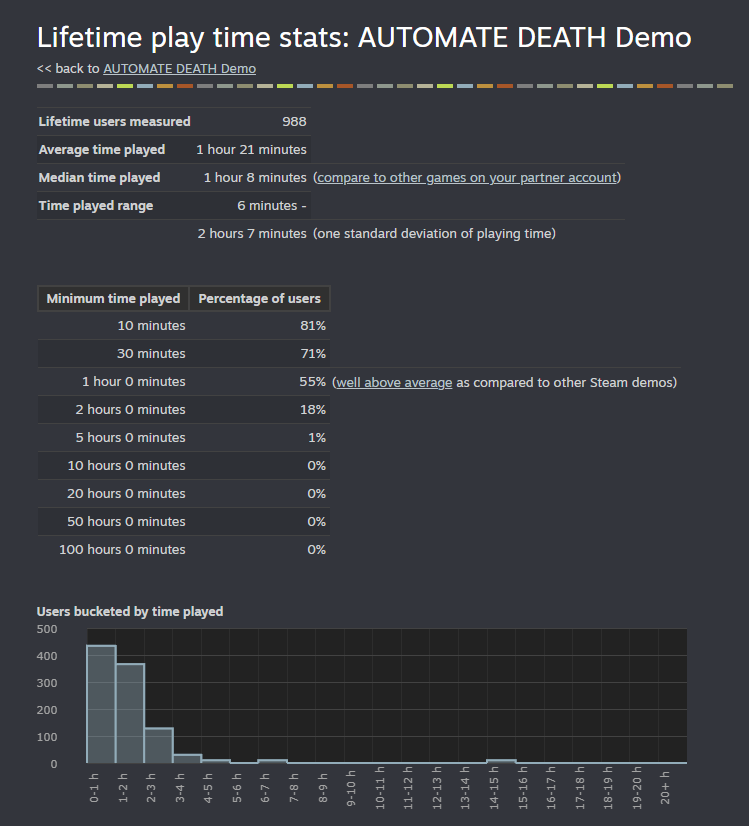749x826 pixels.
Task: Select the range start value 6 minutes
Action: pyautogui.click(x=267, y=205)
